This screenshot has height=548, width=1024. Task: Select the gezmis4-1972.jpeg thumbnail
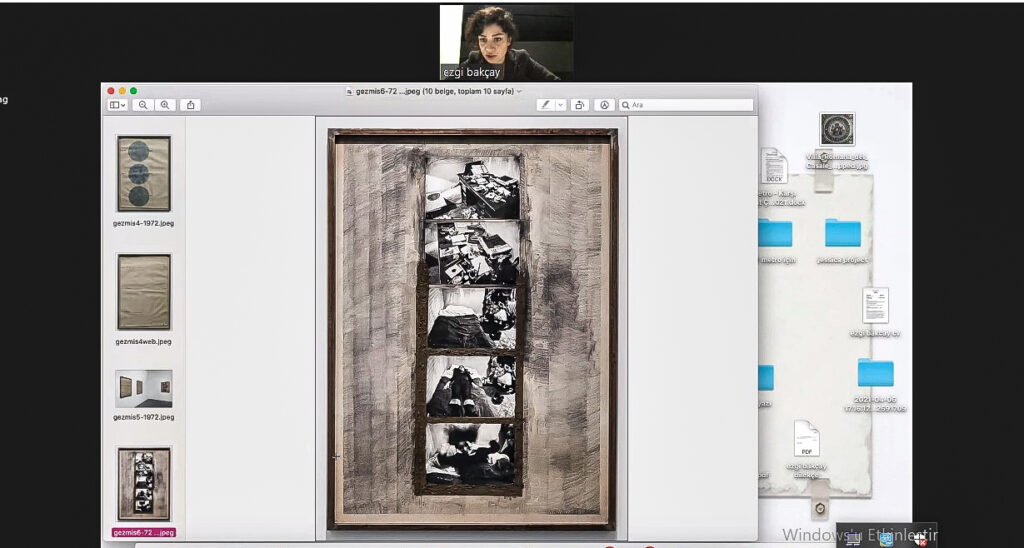click(144, 174)
